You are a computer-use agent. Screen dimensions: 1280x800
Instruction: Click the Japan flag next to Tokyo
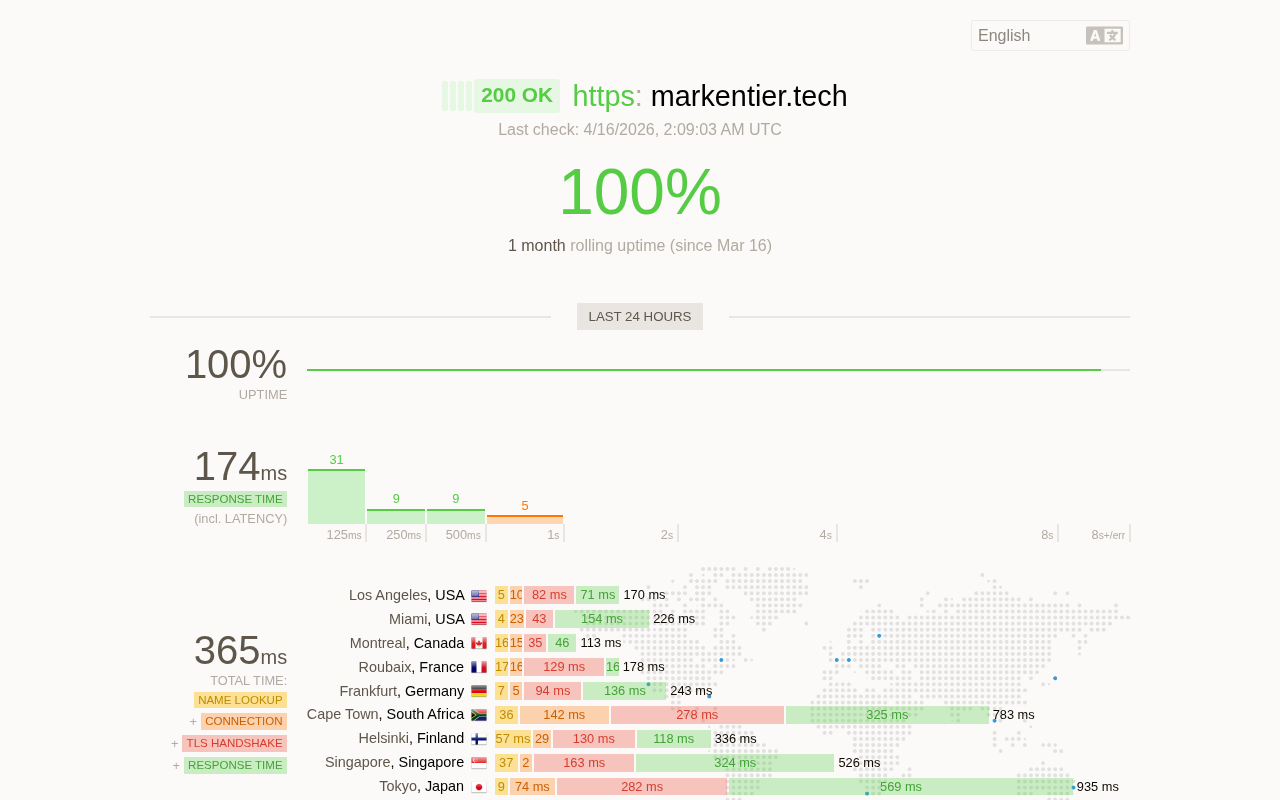click(479, 787)
